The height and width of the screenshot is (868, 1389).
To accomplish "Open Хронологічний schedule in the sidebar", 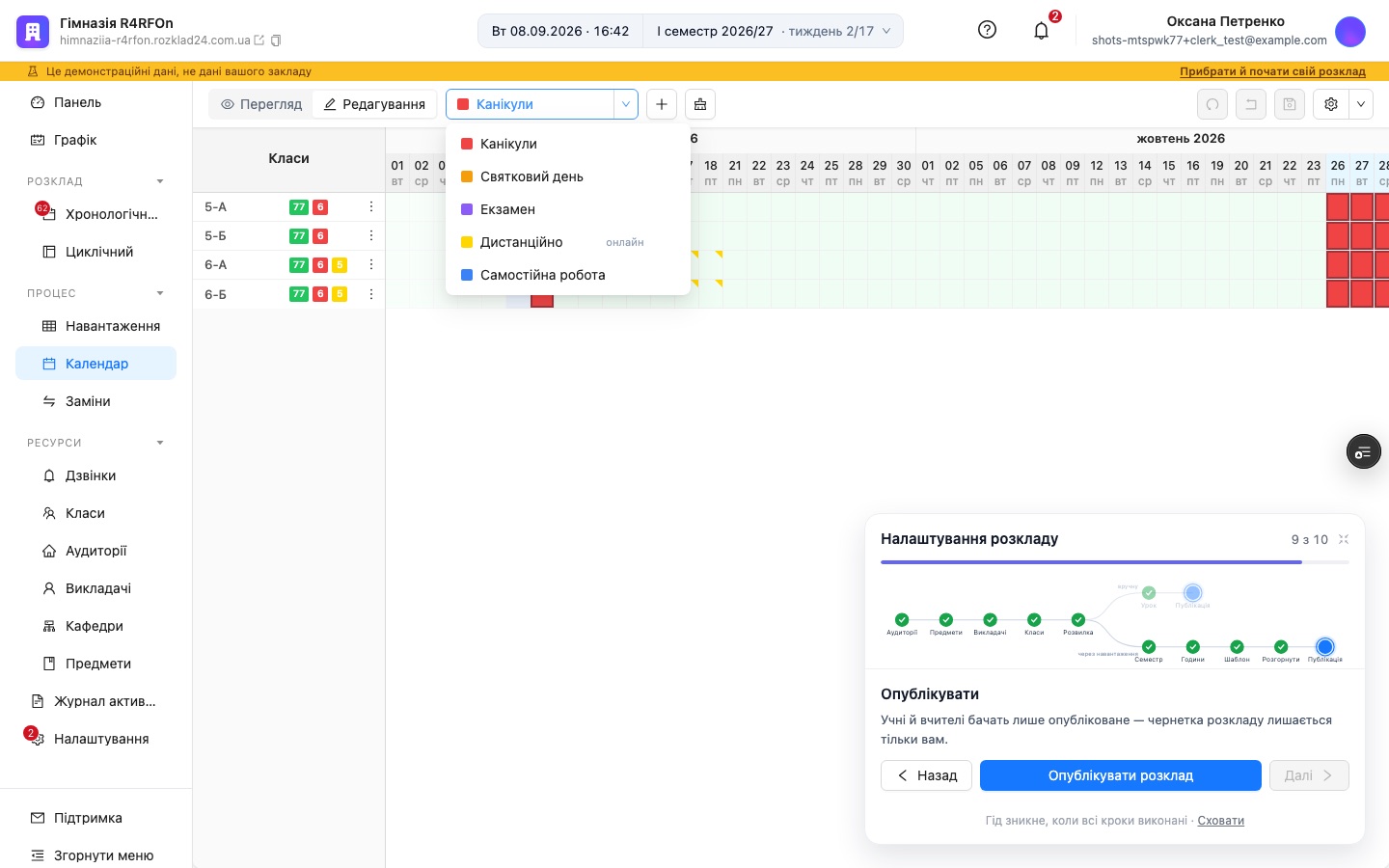I will tap(96, 214).
